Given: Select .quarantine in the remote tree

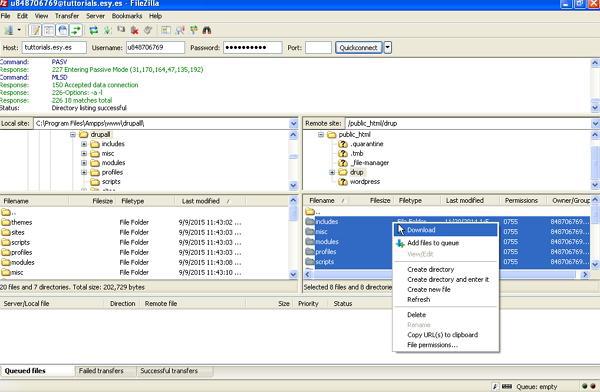Looking at the screenshot, I should coord(367,144).
